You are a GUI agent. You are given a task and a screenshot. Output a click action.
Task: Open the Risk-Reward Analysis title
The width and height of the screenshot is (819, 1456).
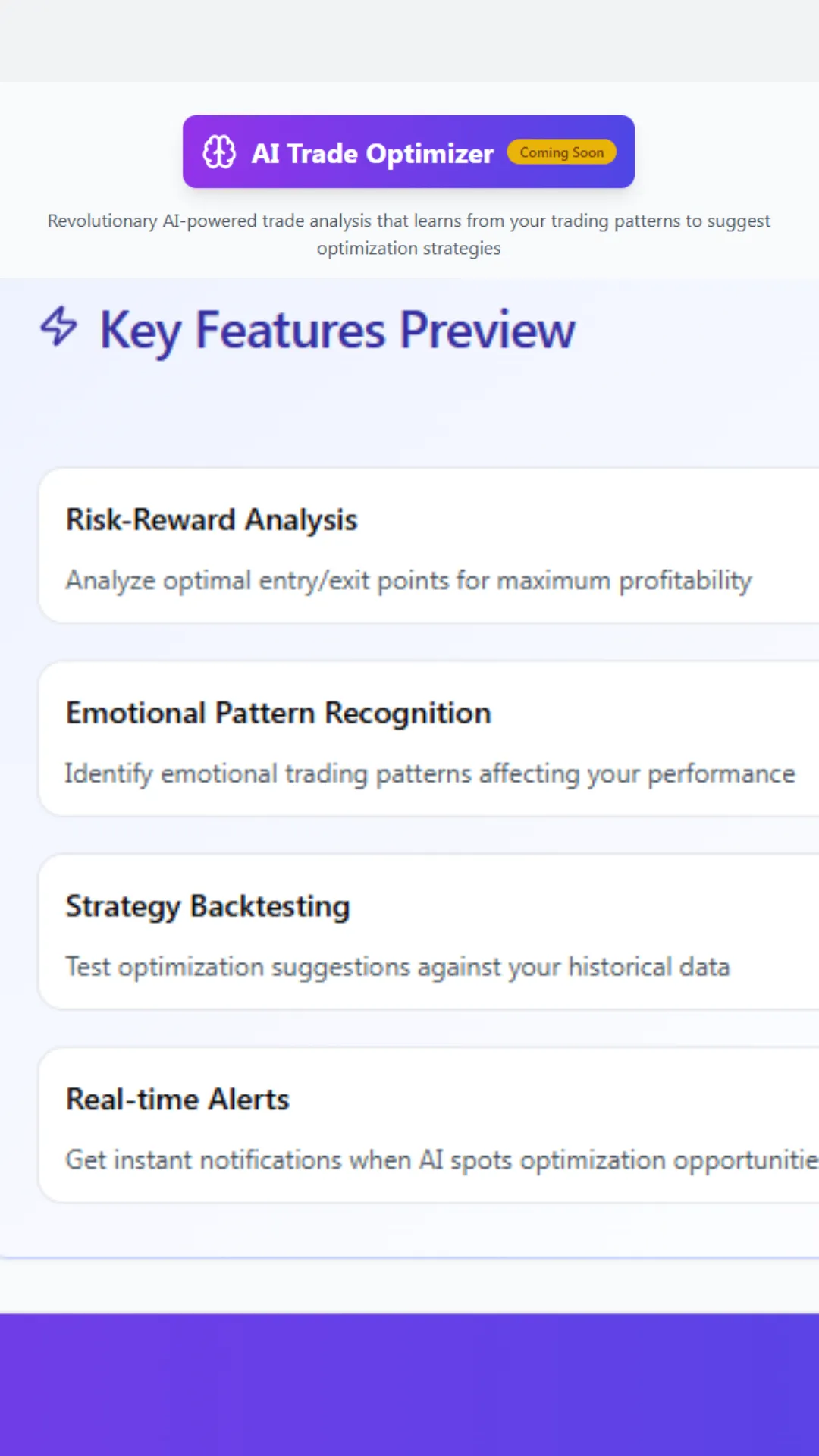(x=212, y=520)
